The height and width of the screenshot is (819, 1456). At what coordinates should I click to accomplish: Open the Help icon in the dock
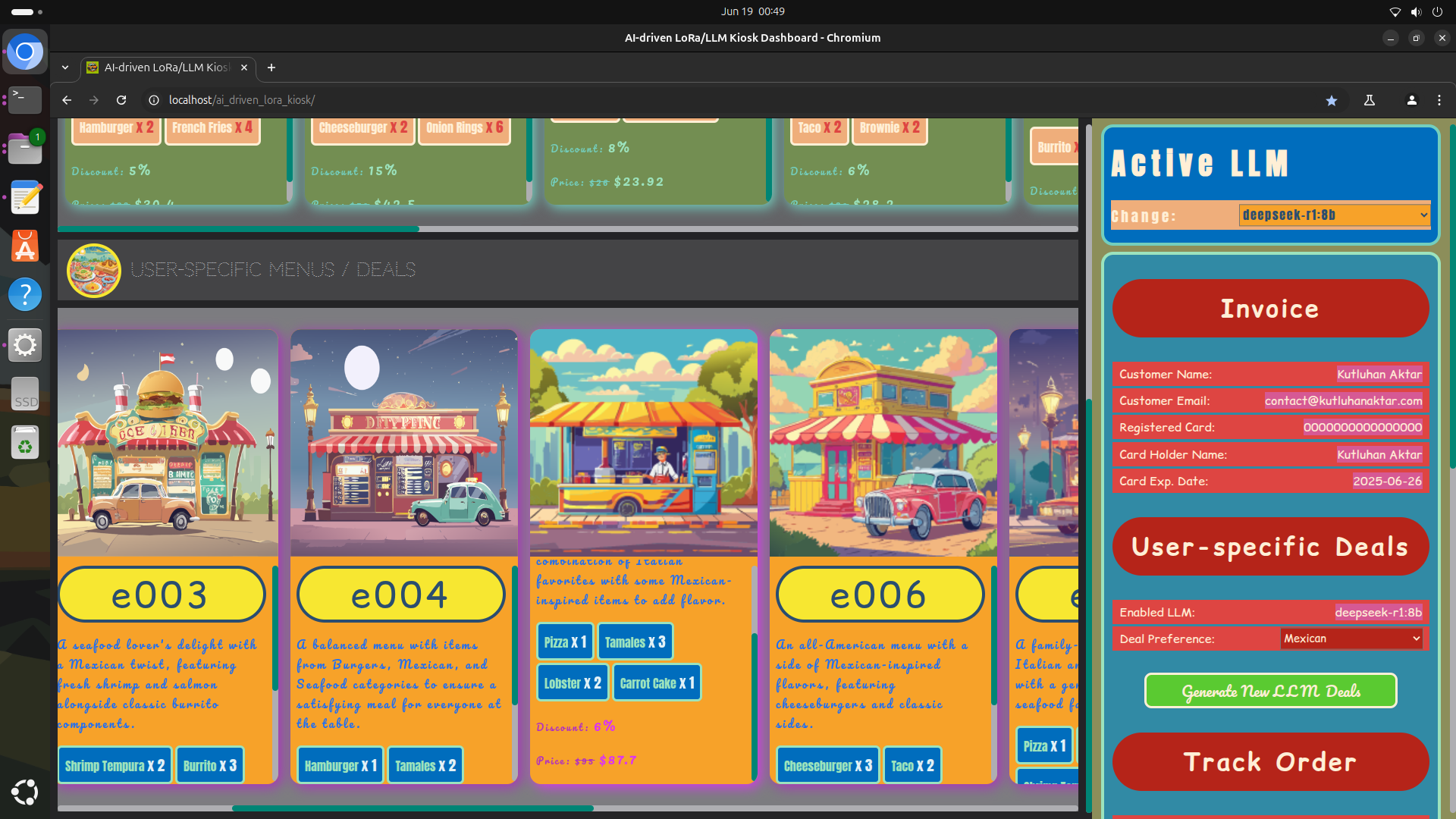click(25, 294)
